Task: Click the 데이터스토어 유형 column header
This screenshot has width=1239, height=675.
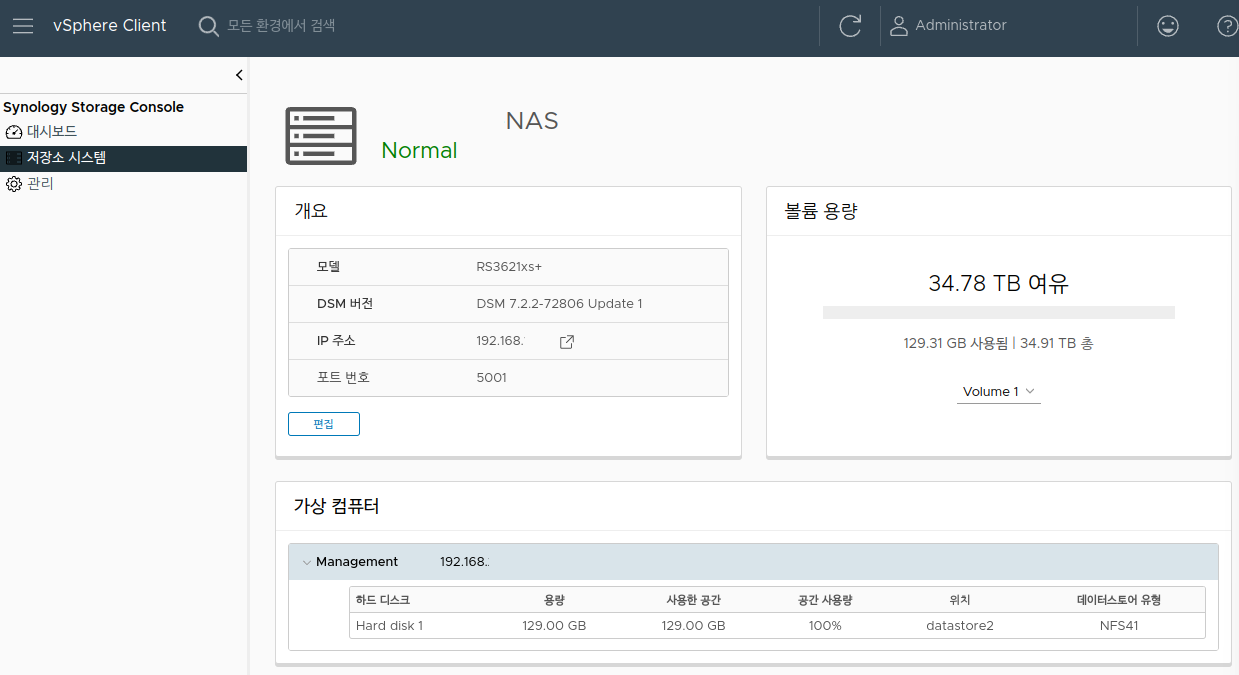Action: point(1119,600)
